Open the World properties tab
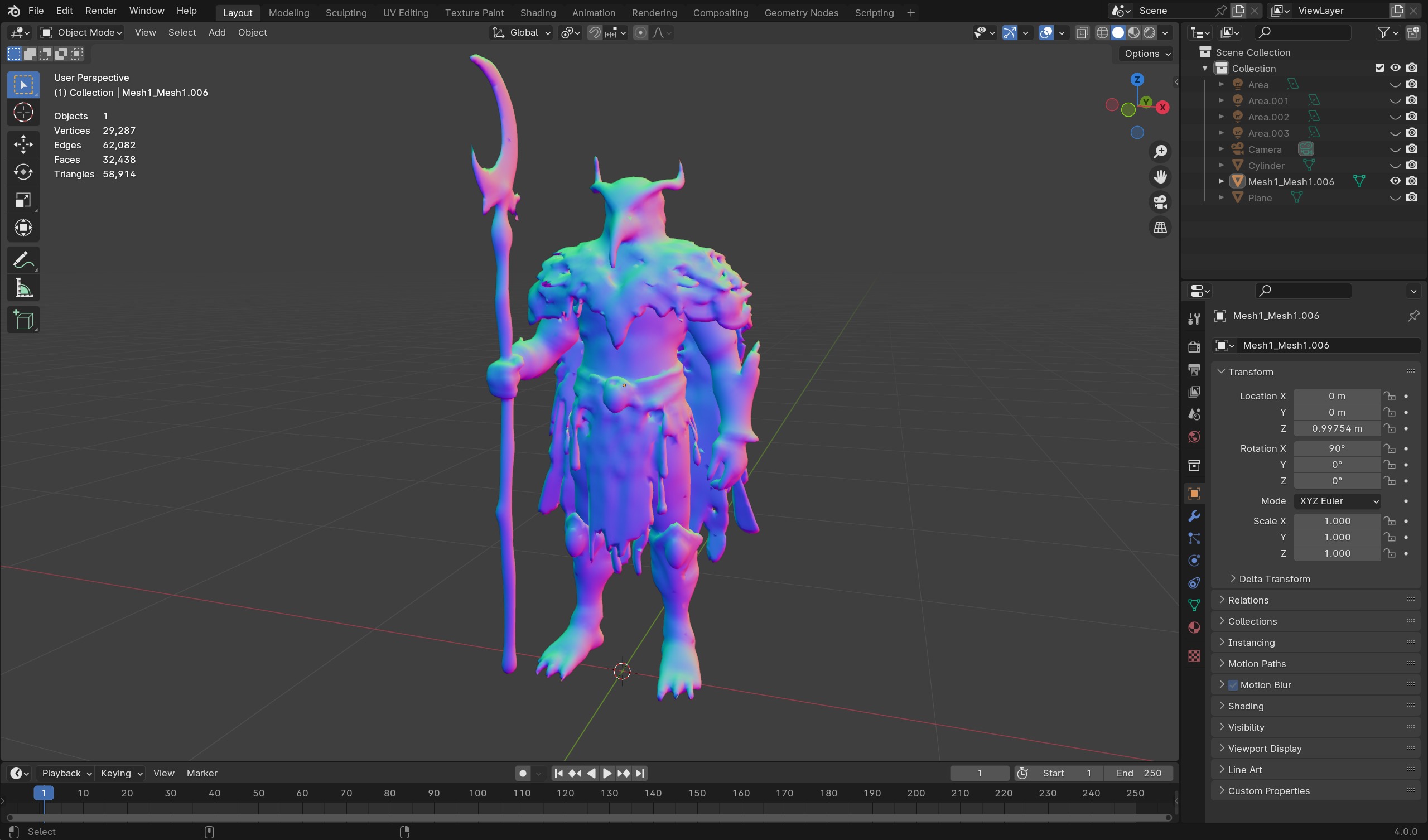Image resolution: width=1428 pixels, height=840 pixels. pyautogui.click(x=1194, y=436)
